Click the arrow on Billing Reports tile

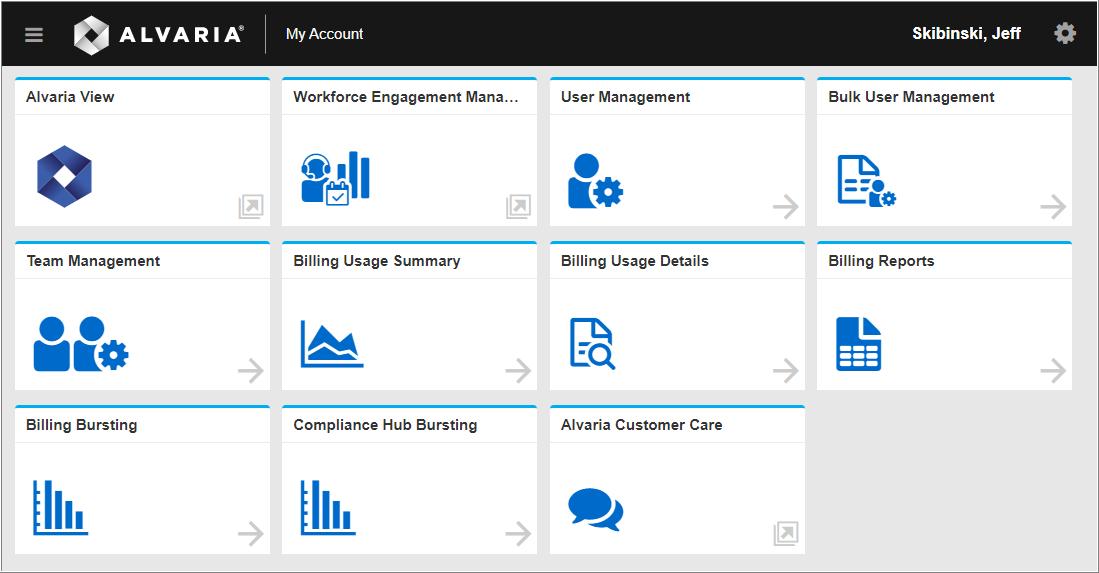pos(1053,371)
